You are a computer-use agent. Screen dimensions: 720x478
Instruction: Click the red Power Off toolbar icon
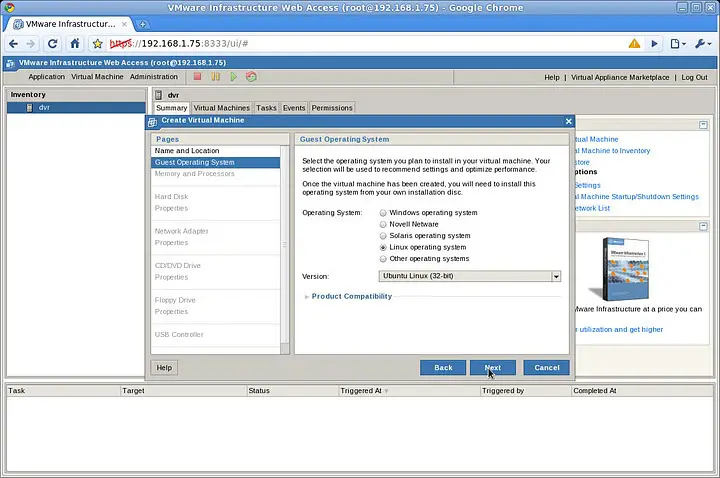tap(197, 77)
